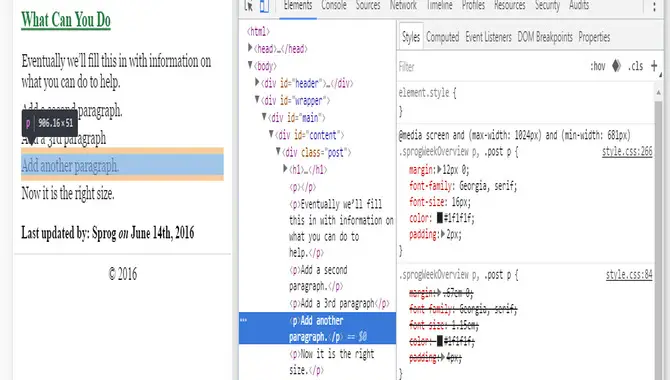Select the Styles sidebar tab

(x=411, y=37)
